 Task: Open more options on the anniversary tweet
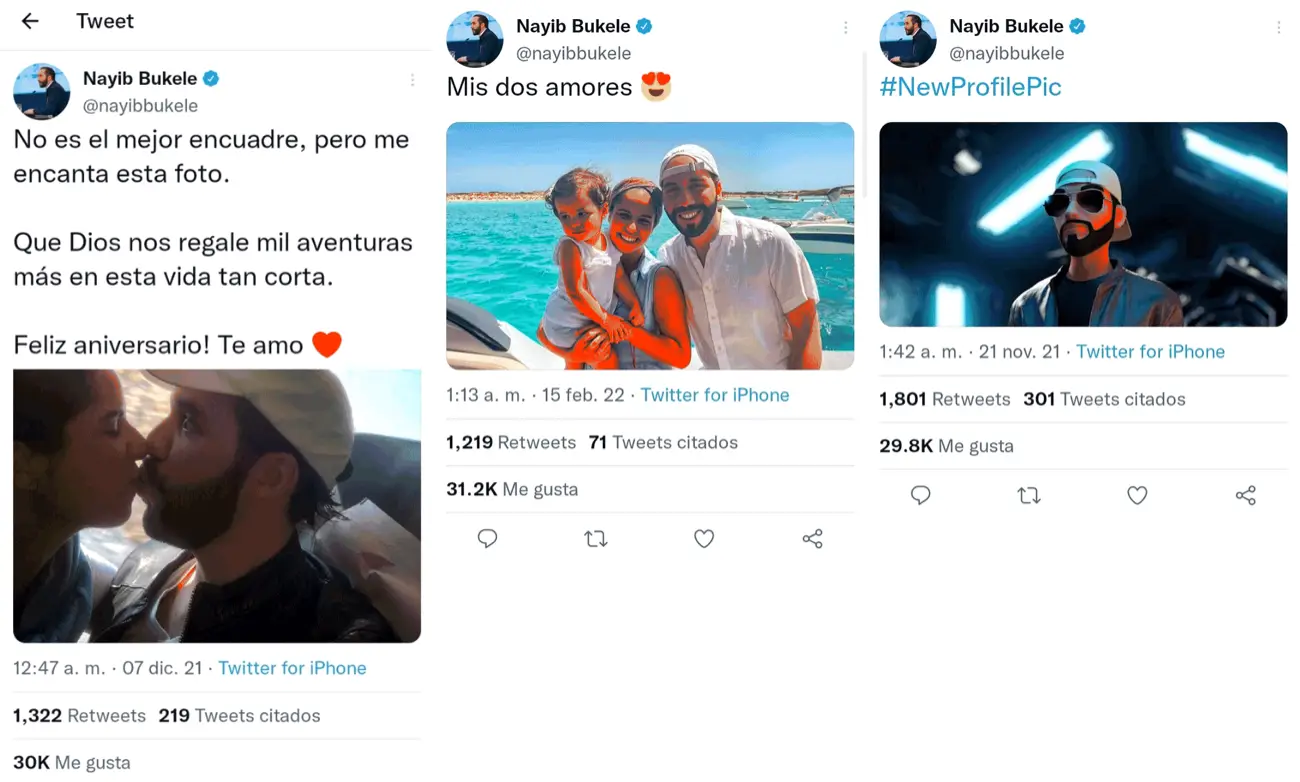(412, 80)
